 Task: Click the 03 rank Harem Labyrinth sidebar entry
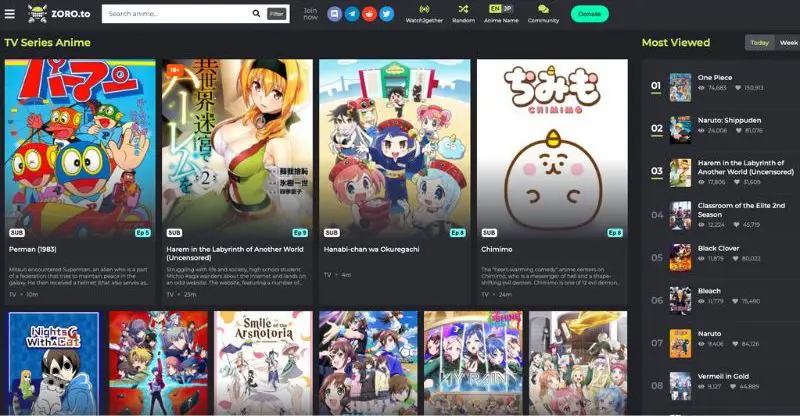pos(745,167)
